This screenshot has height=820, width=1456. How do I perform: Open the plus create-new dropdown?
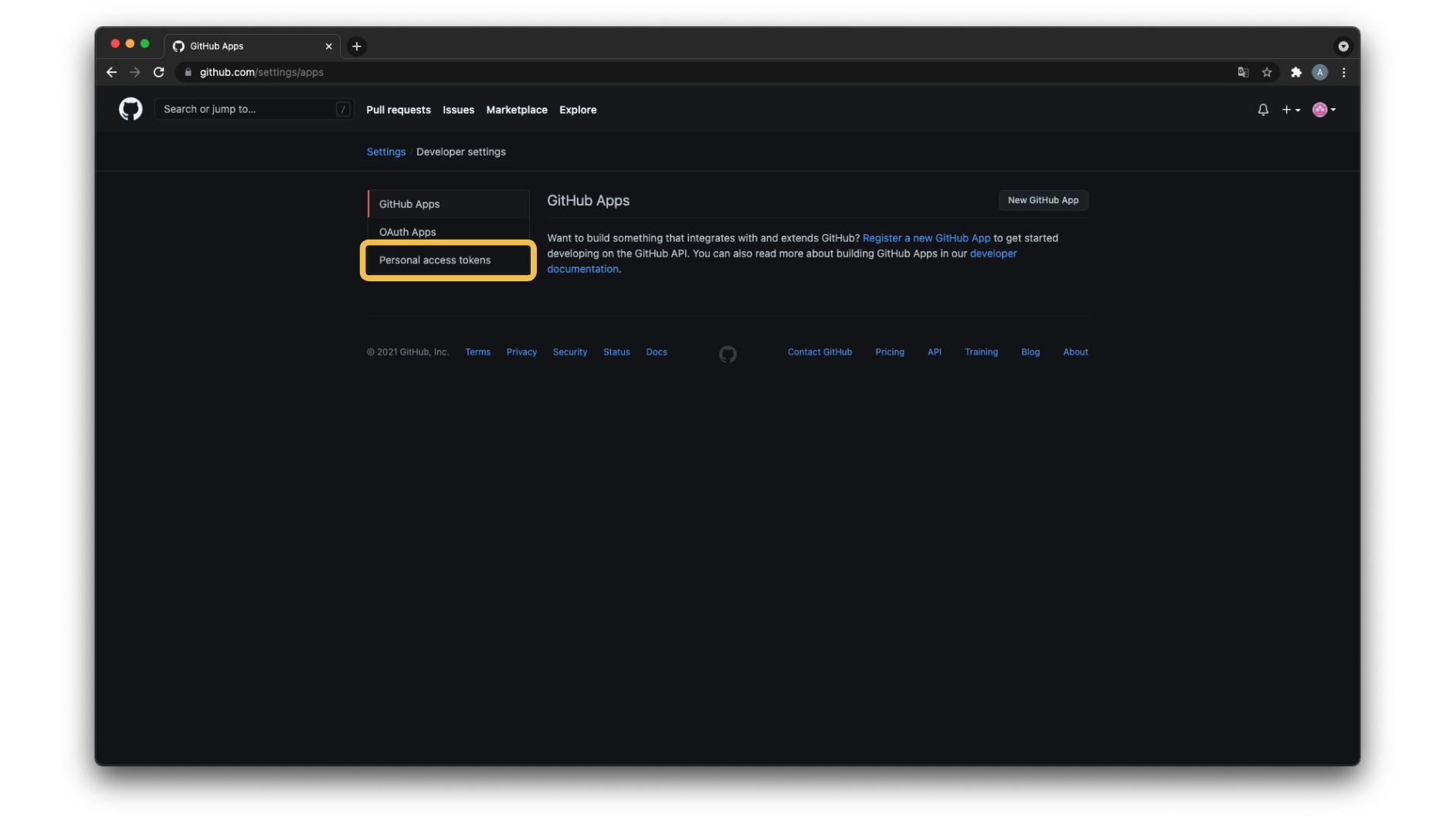1291,110
